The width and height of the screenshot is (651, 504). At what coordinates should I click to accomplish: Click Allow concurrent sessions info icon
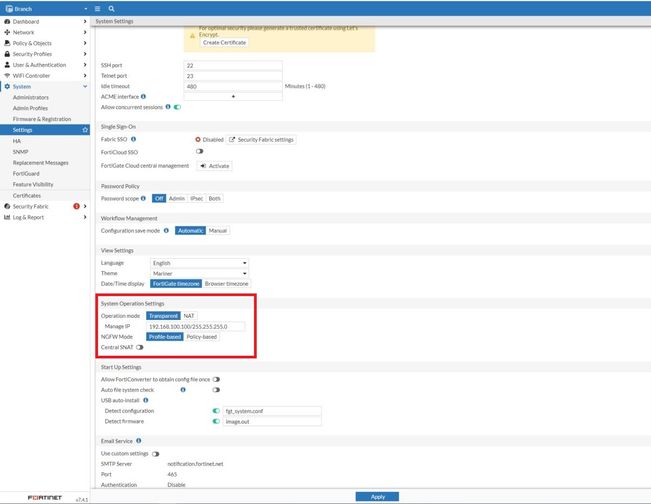coord(168,107)
